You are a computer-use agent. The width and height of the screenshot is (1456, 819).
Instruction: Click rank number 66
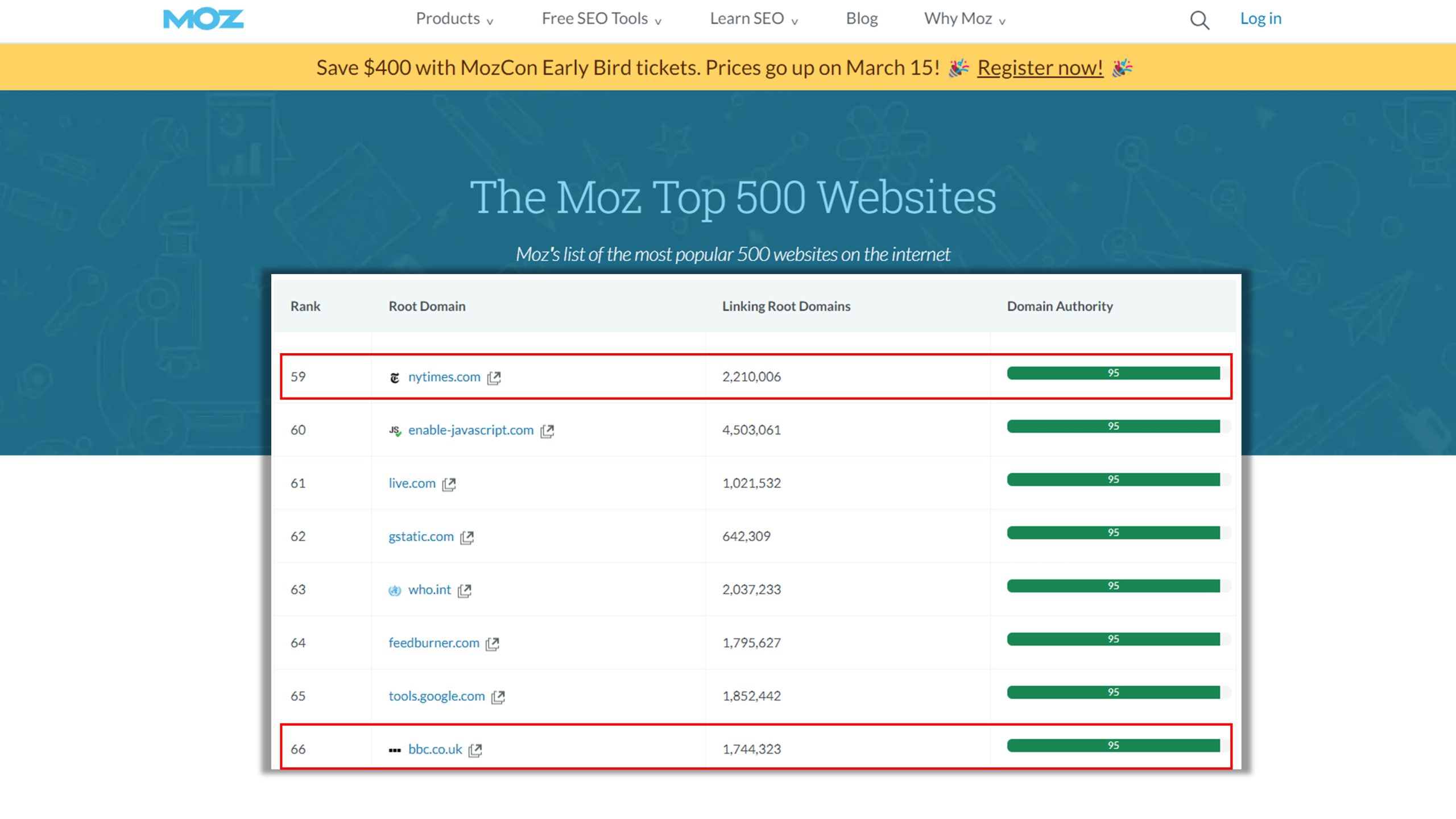(298, 749)
